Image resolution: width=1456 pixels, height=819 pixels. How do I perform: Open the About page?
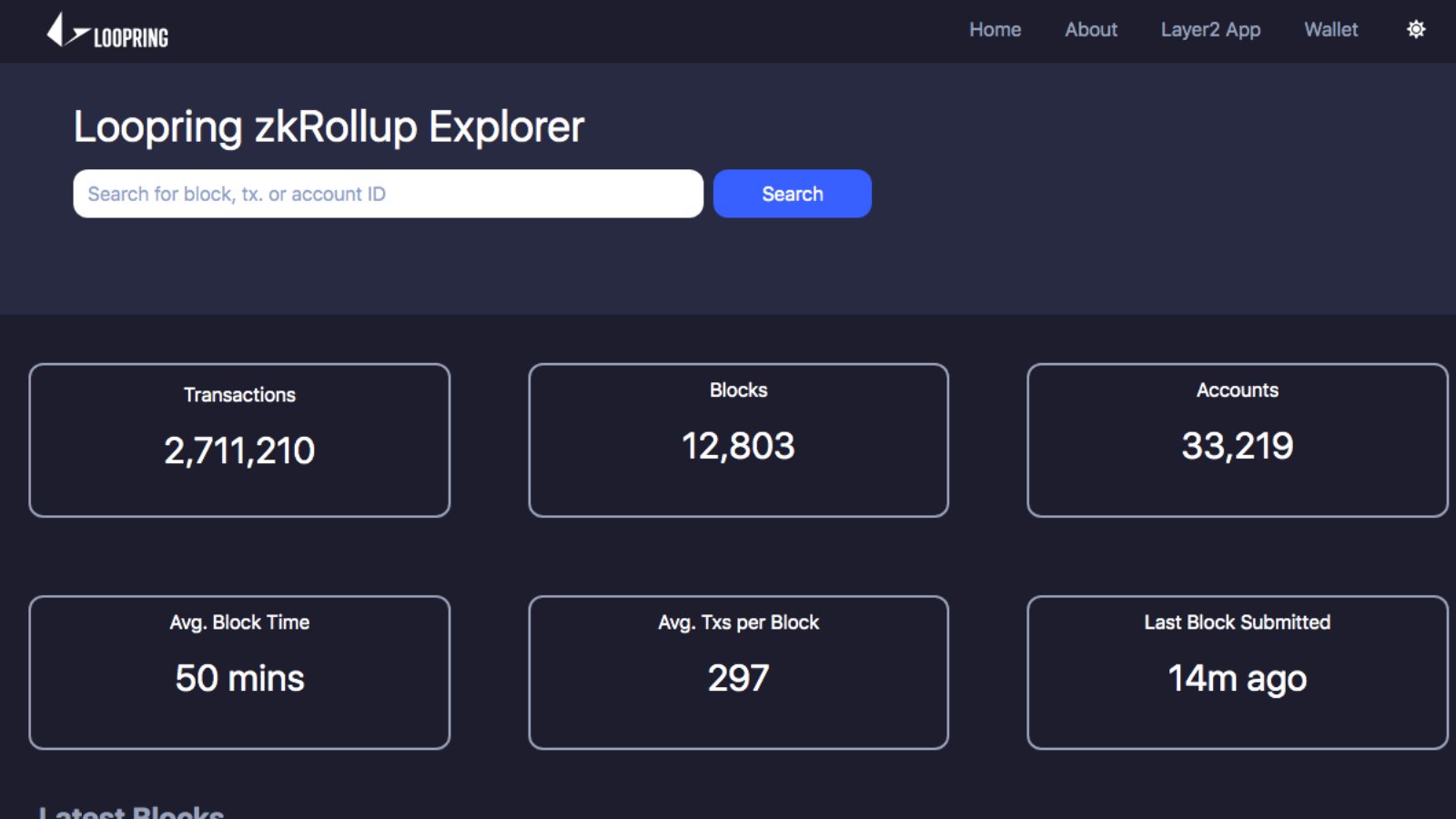[1090, 30]
